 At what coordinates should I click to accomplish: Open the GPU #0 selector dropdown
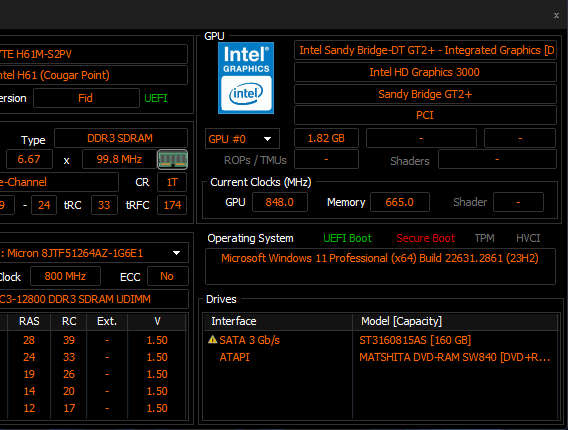(242, 139)
